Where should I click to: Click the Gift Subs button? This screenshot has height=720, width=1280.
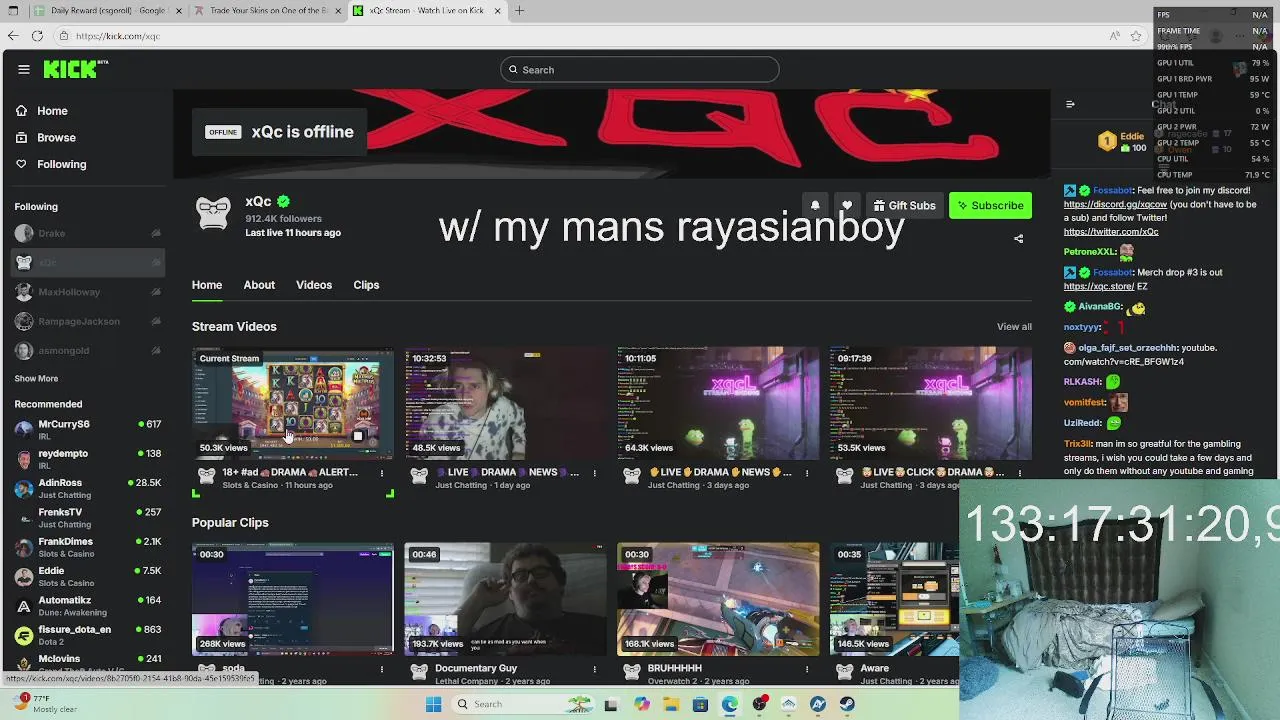[x=904, y=206]
